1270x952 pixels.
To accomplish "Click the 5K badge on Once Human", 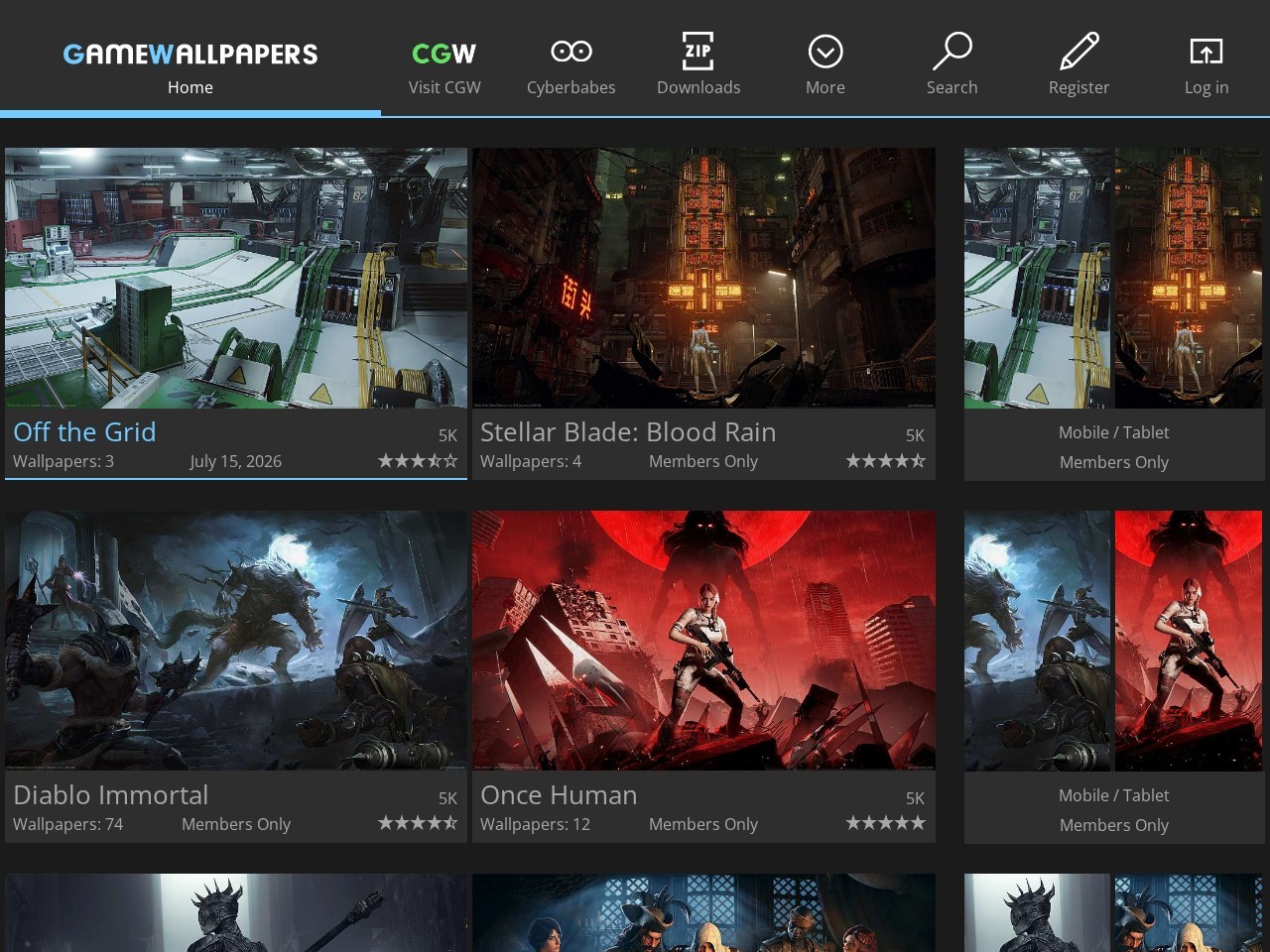I will [915, 798].
